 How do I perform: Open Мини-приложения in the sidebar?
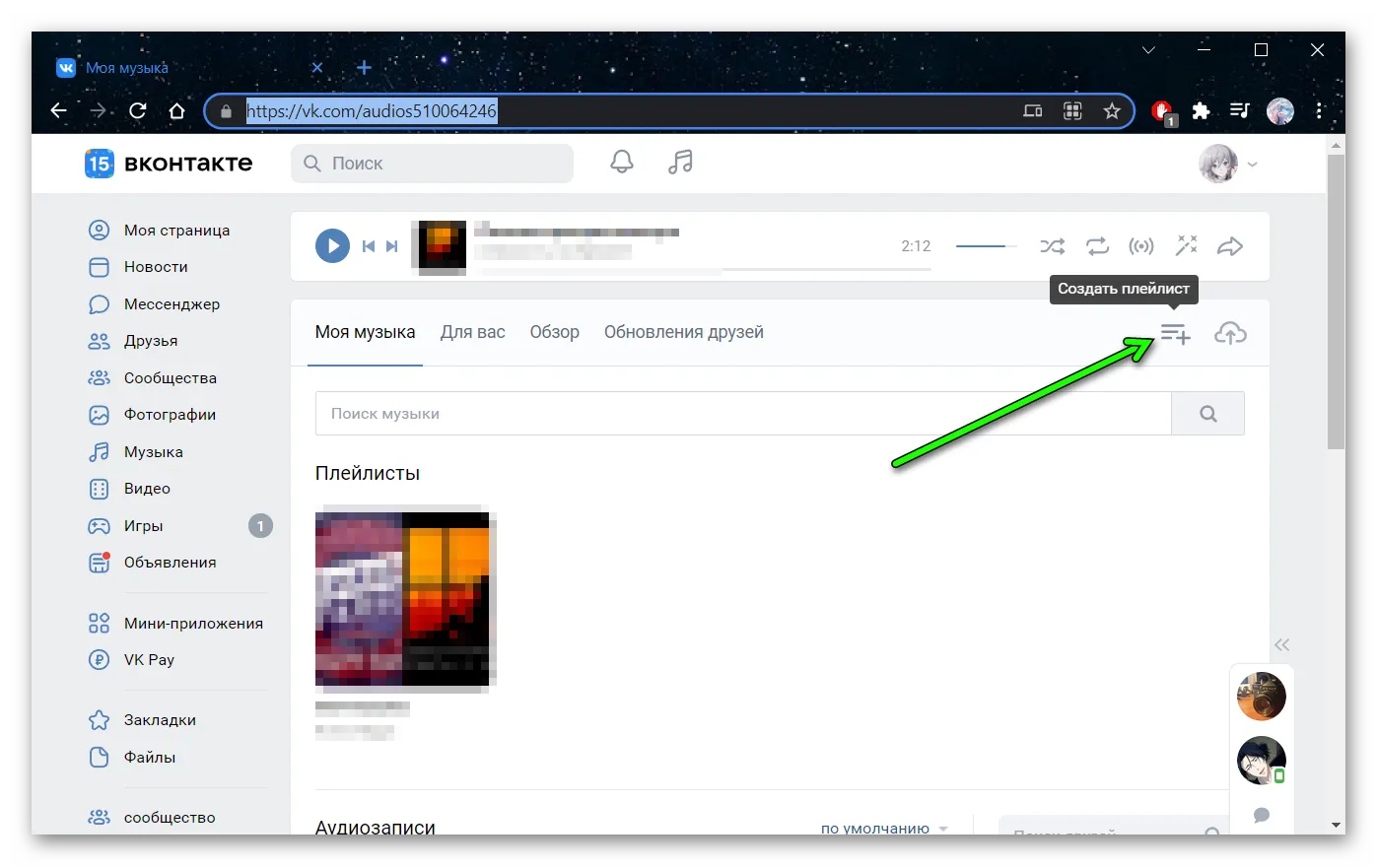tap(193, 624)
